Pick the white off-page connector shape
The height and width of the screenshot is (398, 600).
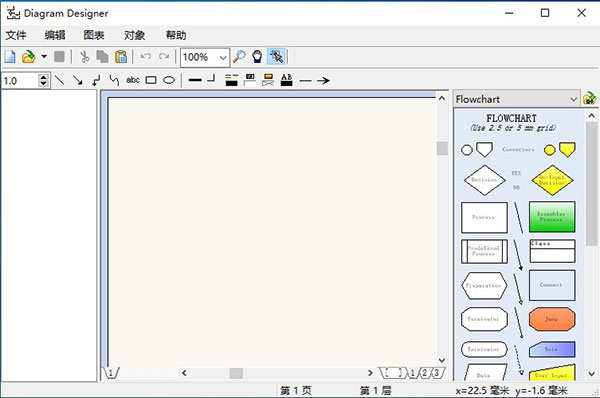[x=484, y=150]
